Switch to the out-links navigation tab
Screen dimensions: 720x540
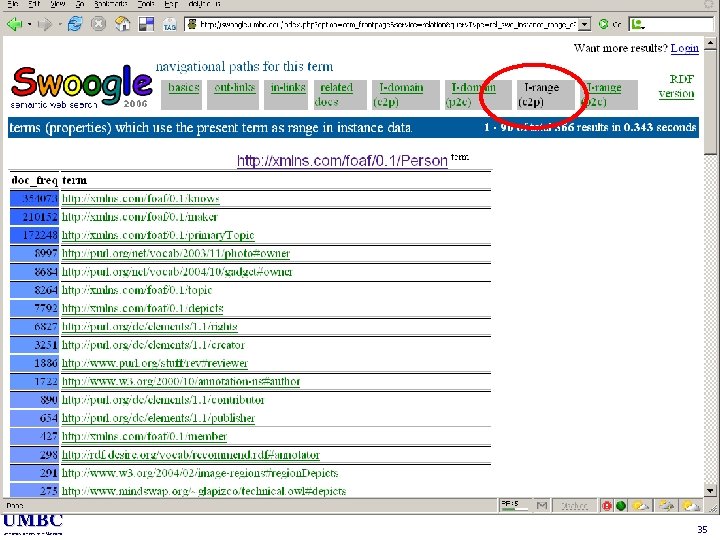[x=234, y=87]
